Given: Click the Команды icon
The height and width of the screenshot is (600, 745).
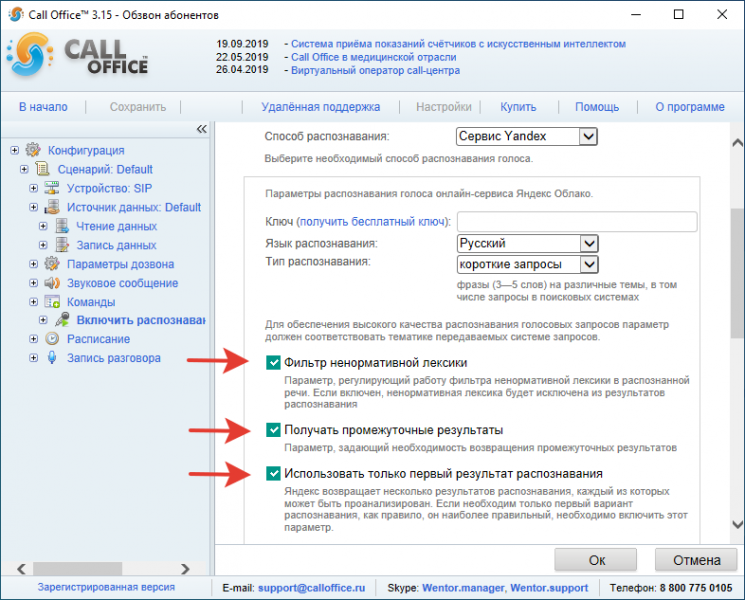Looking at the screenshot, I should tap(52, 302).
